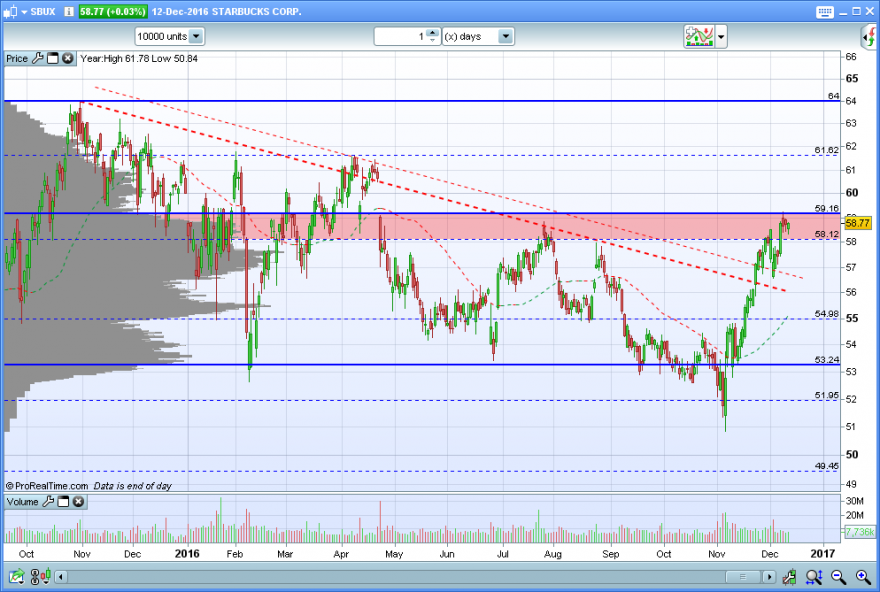880x592 pixels.
Task: Toggle Volume panel maximize icon
Action: (63, 501)
